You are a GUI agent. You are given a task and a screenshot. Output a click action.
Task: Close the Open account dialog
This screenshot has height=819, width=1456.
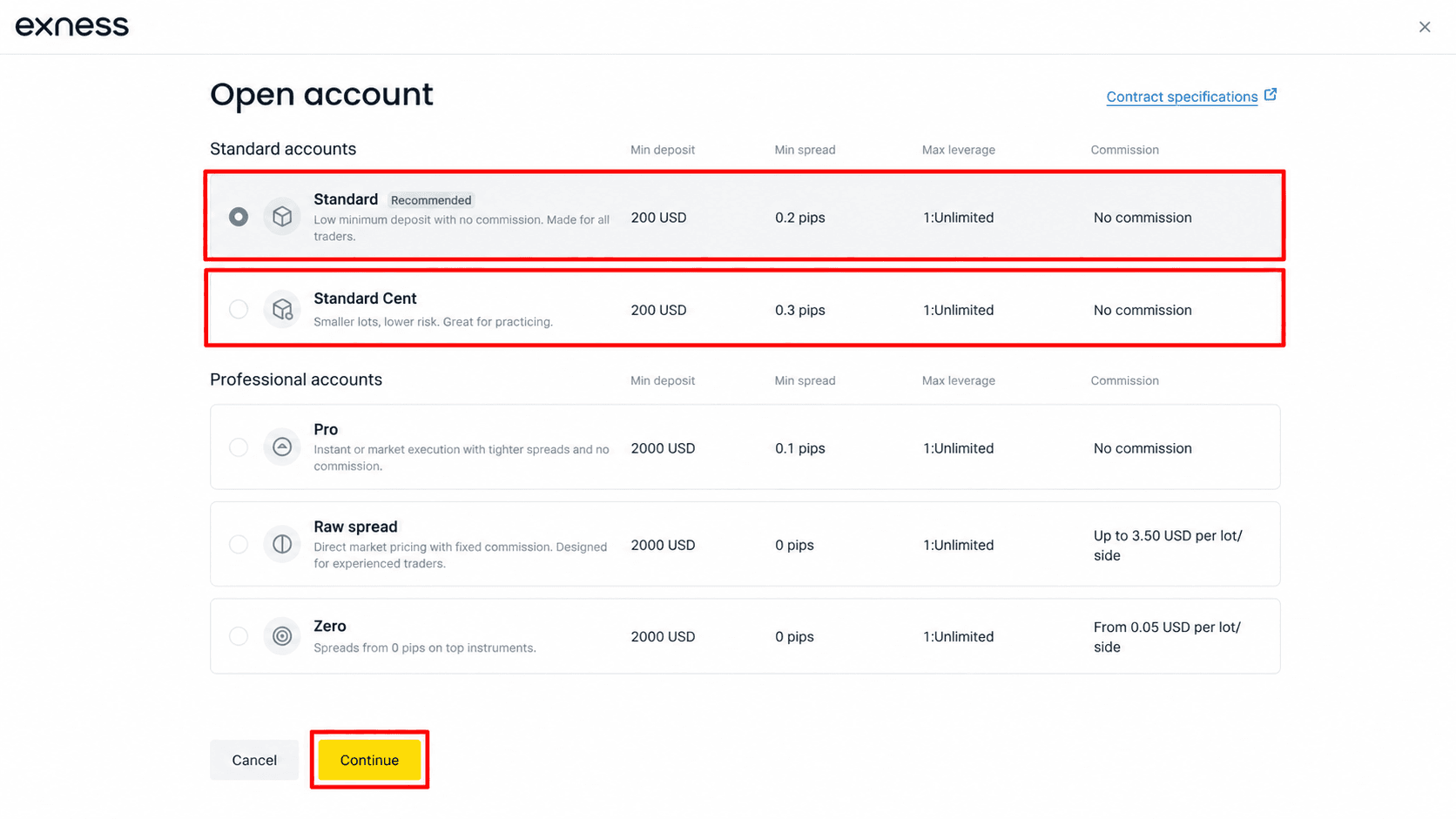click(1425, 27)
